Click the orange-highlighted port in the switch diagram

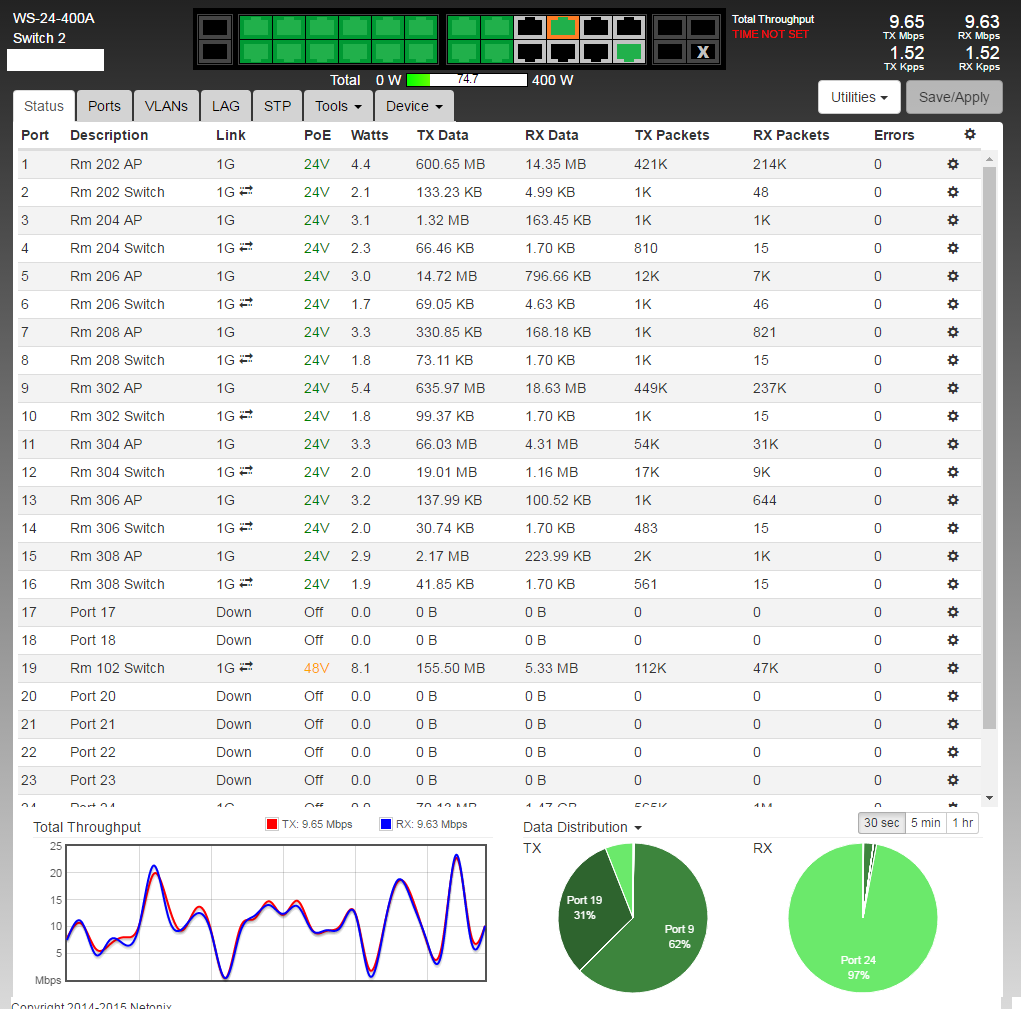(564, 27)
